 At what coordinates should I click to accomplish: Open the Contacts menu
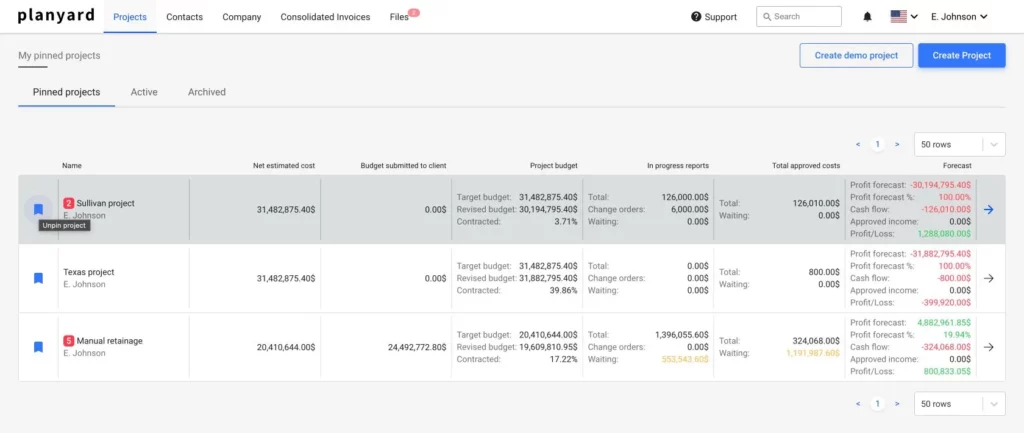[185, 17]
